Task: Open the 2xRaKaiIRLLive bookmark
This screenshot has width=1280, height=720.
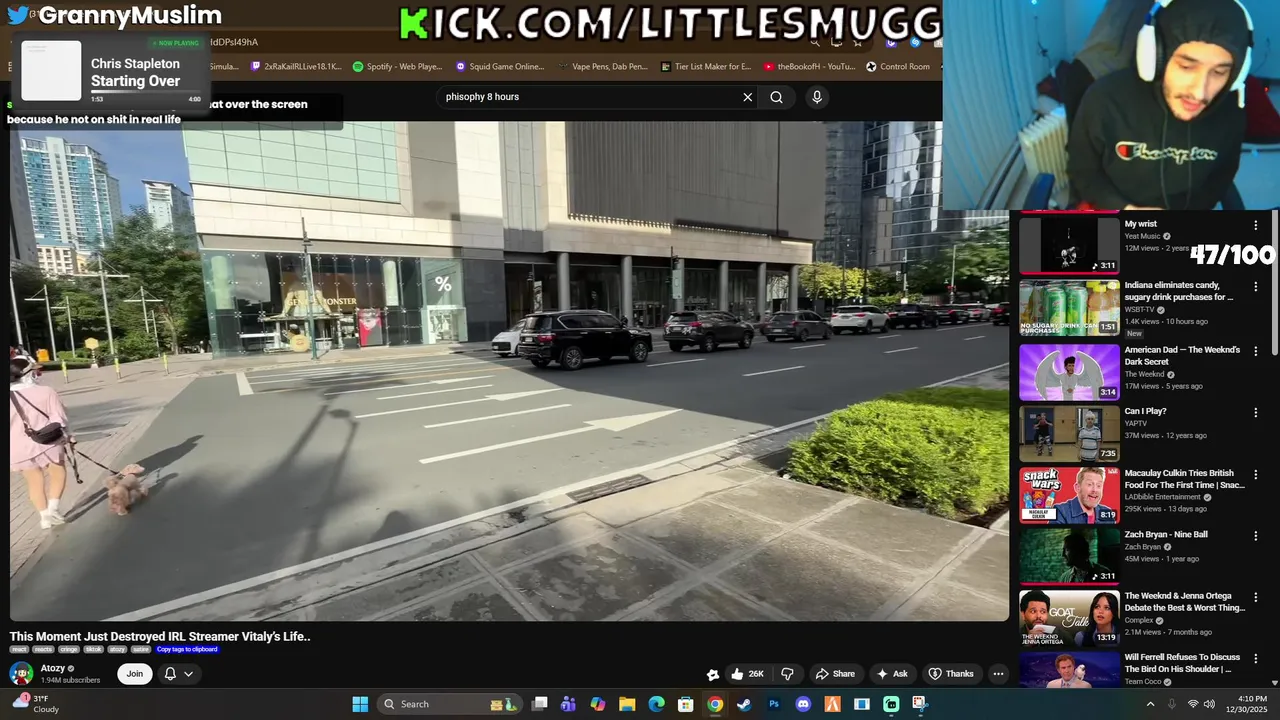Action: (296, 67)
